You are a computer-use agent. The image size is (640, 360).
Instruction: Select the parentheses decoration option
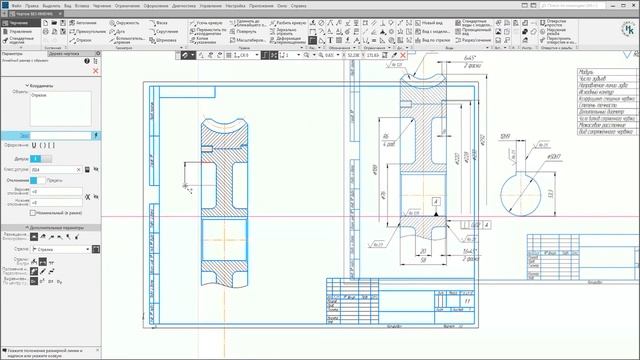click(x=43, y=145)
